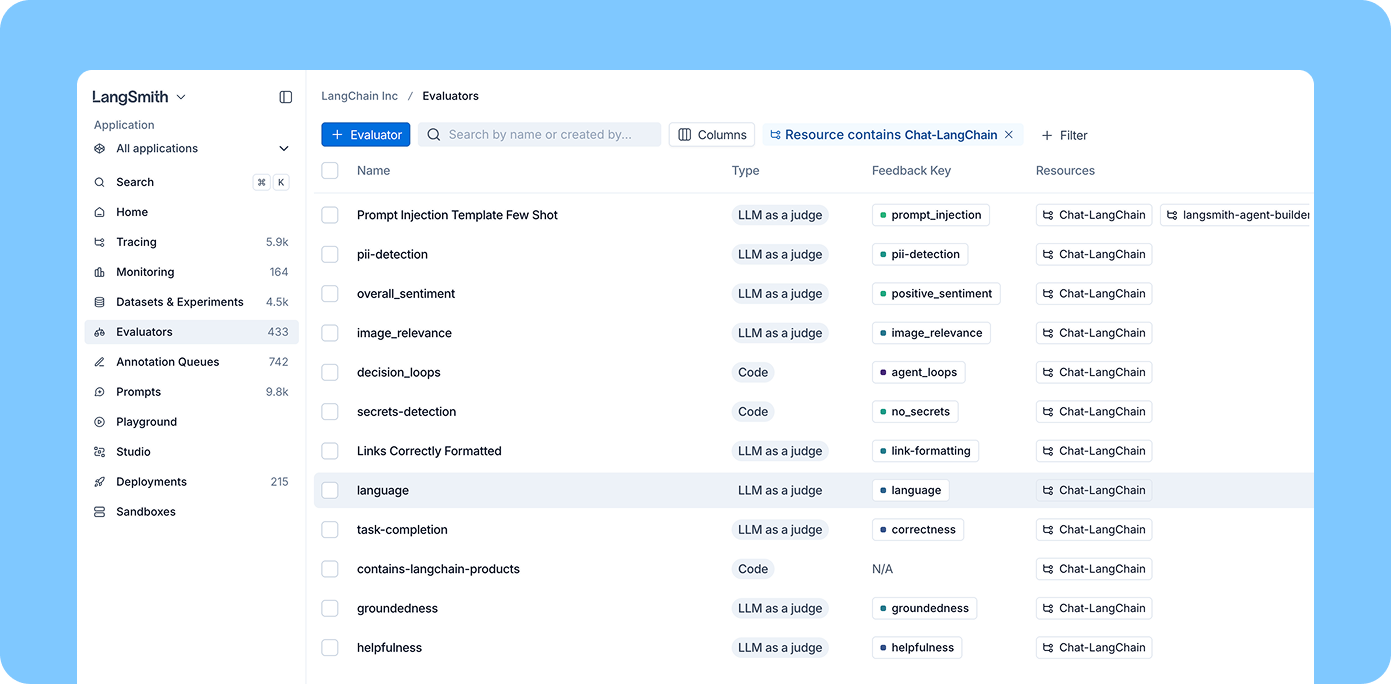Check the secrets-detection row checkbox

pyautogui.click(x=330, y=412)
